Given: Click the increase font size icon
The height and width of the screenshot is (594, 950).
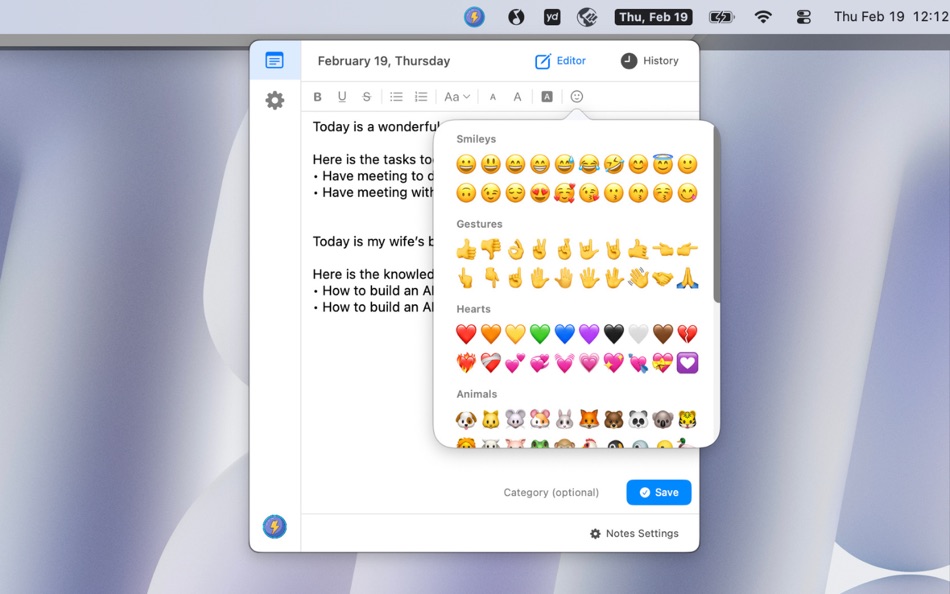Looking at the screenshot, I should [x=517, y=96].
